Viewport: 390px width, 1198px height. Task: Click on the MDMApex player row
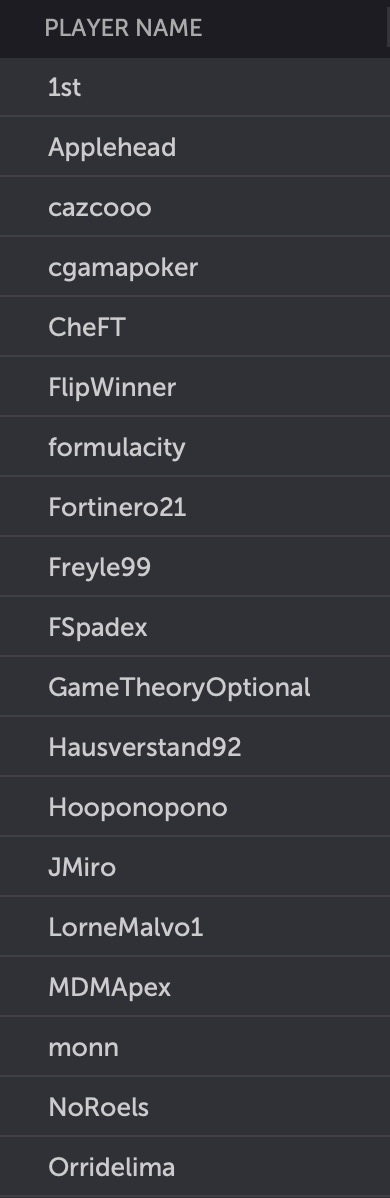pyautogui.click(x=195, y=986)
